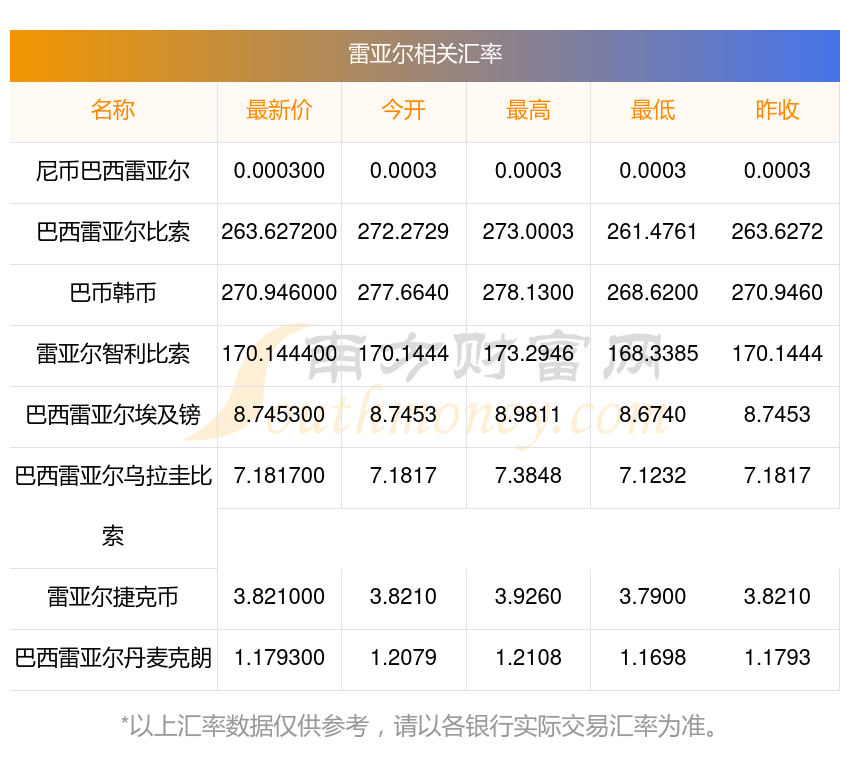Select the highest value 278.1300 for 巴币韩币
Image resolution: width=850 pixels, height=757 pixels.
pos(528,293)
